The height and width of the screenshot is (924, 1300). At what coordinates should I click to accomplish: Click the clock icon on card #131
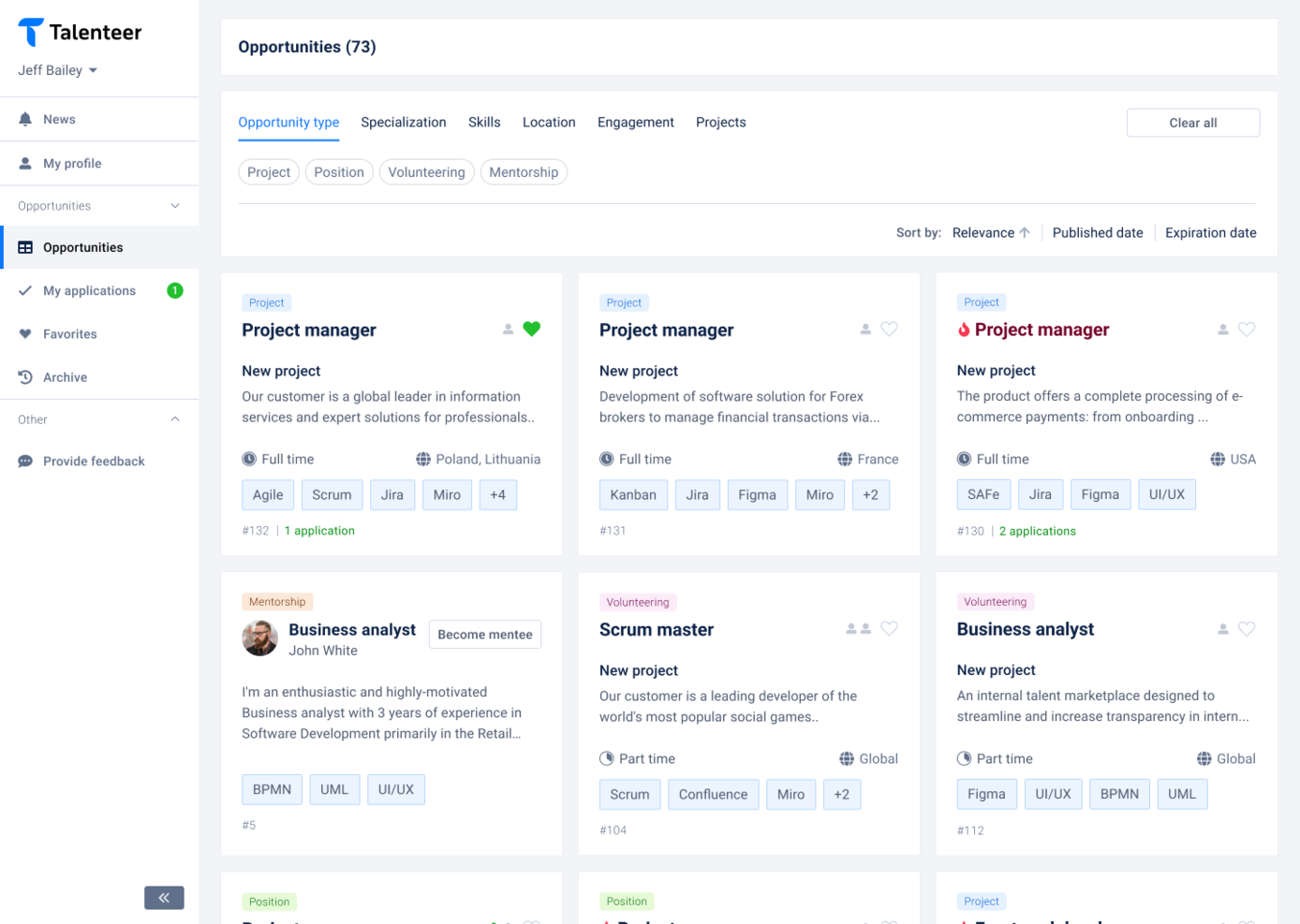point(607,459)
